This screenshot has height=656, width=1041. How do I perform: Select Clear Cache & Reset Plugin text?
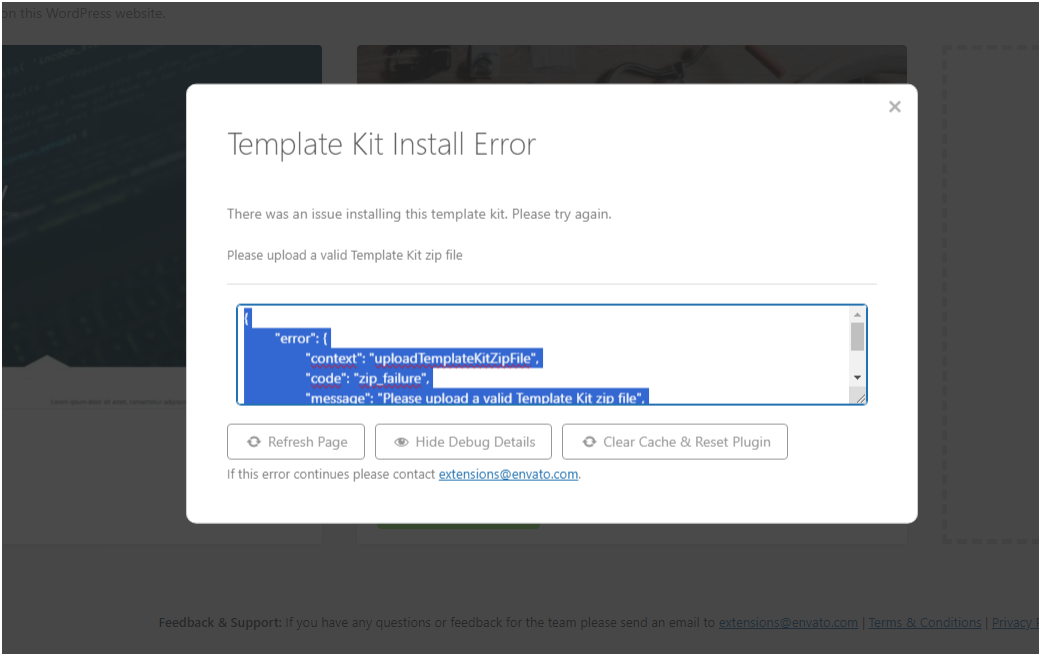tap(686, 442)
